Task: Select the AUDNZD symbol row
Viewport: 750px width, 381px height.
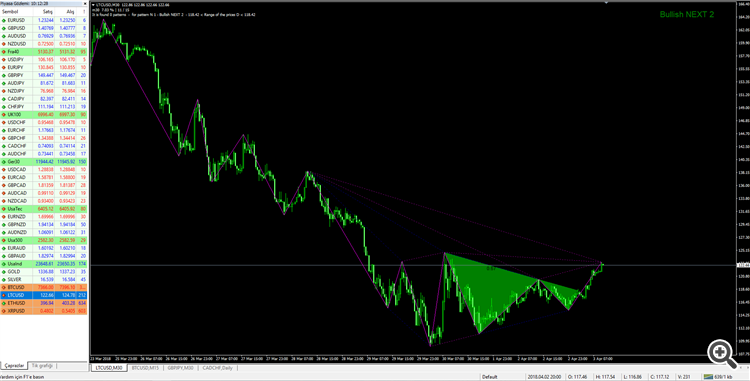Action: tap(44, 232)
